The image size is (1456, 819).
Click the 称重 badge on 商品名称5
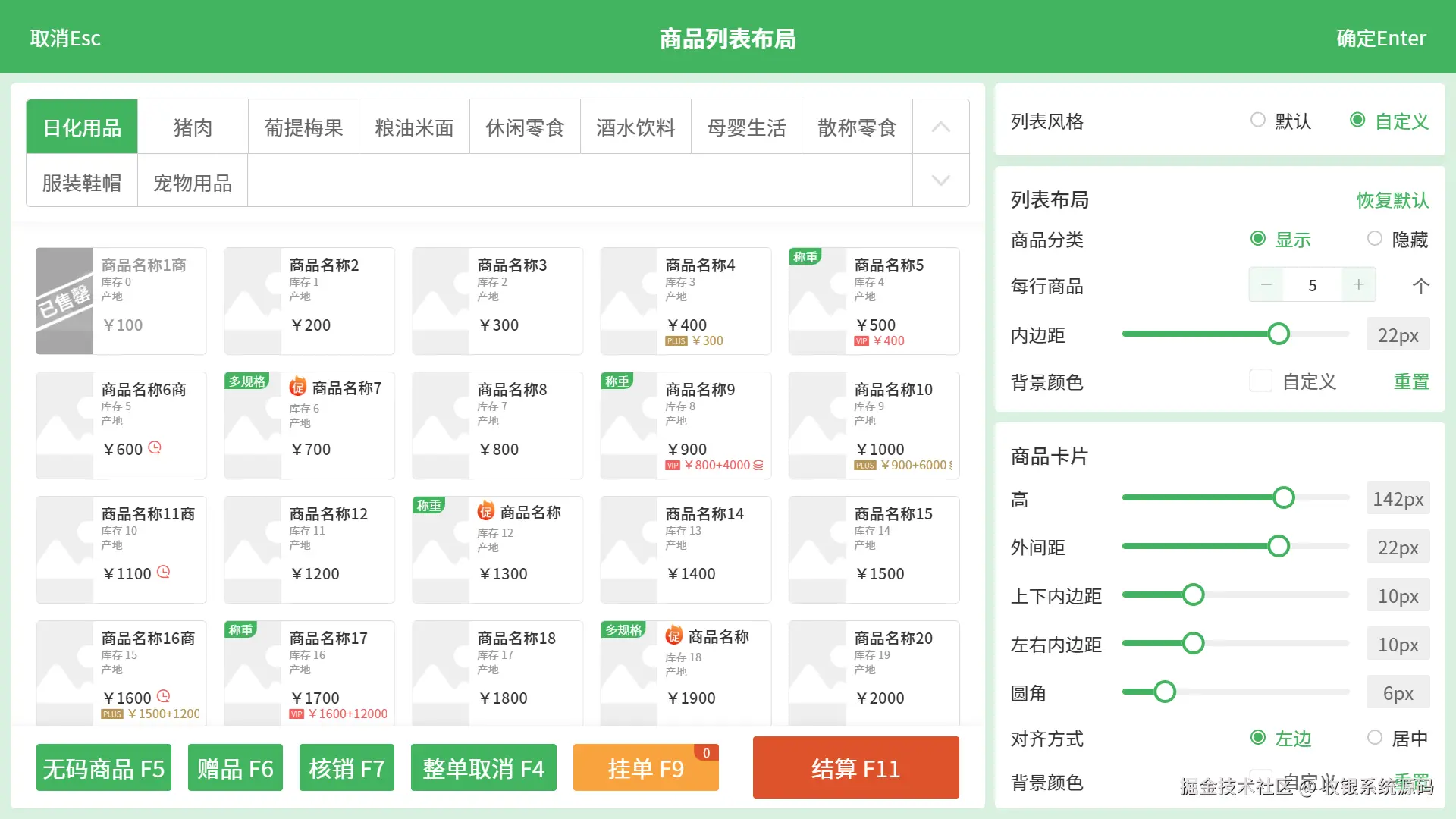coord(805,257)
